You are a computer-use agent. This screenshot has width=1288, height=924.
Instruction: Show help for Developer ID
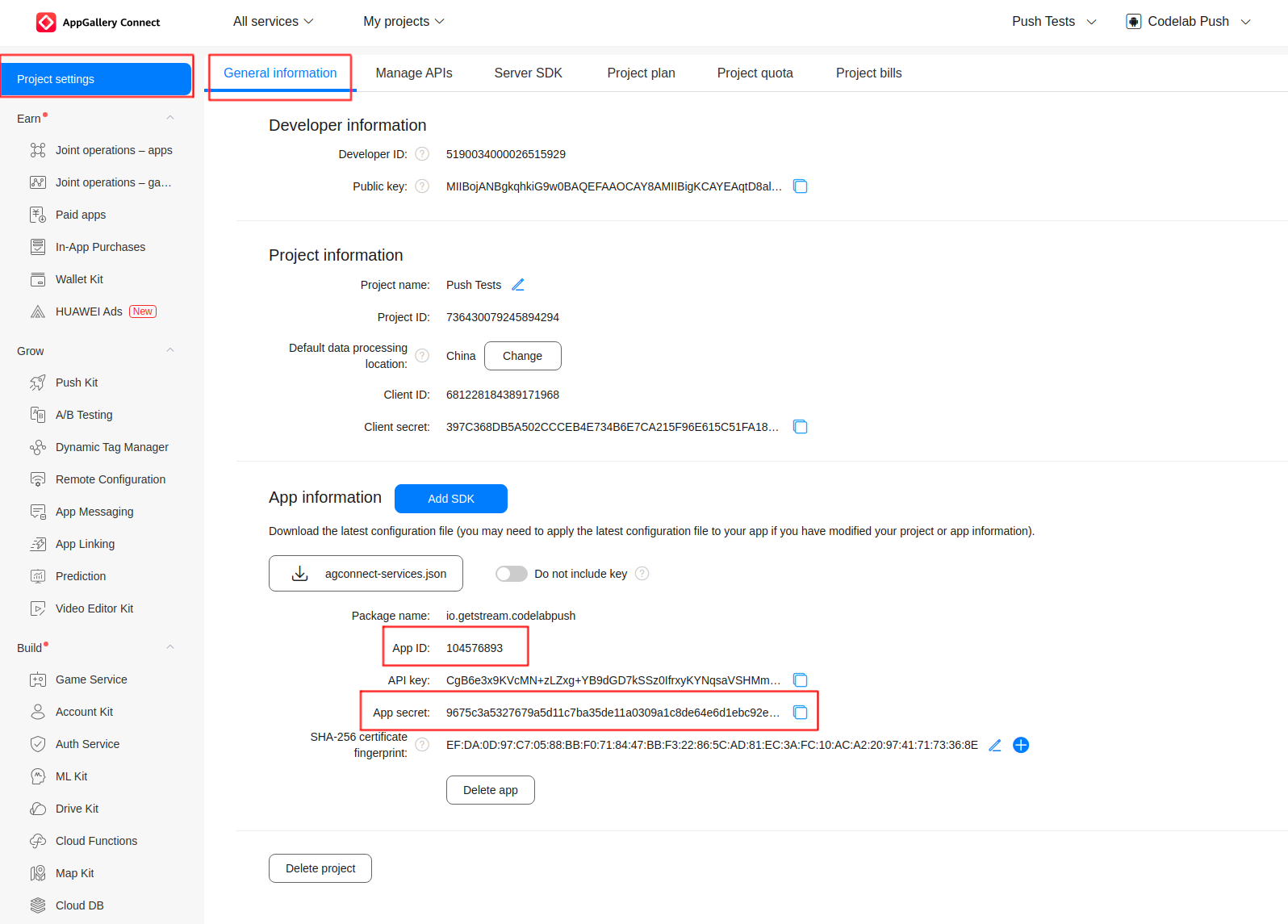coord(422,154)
